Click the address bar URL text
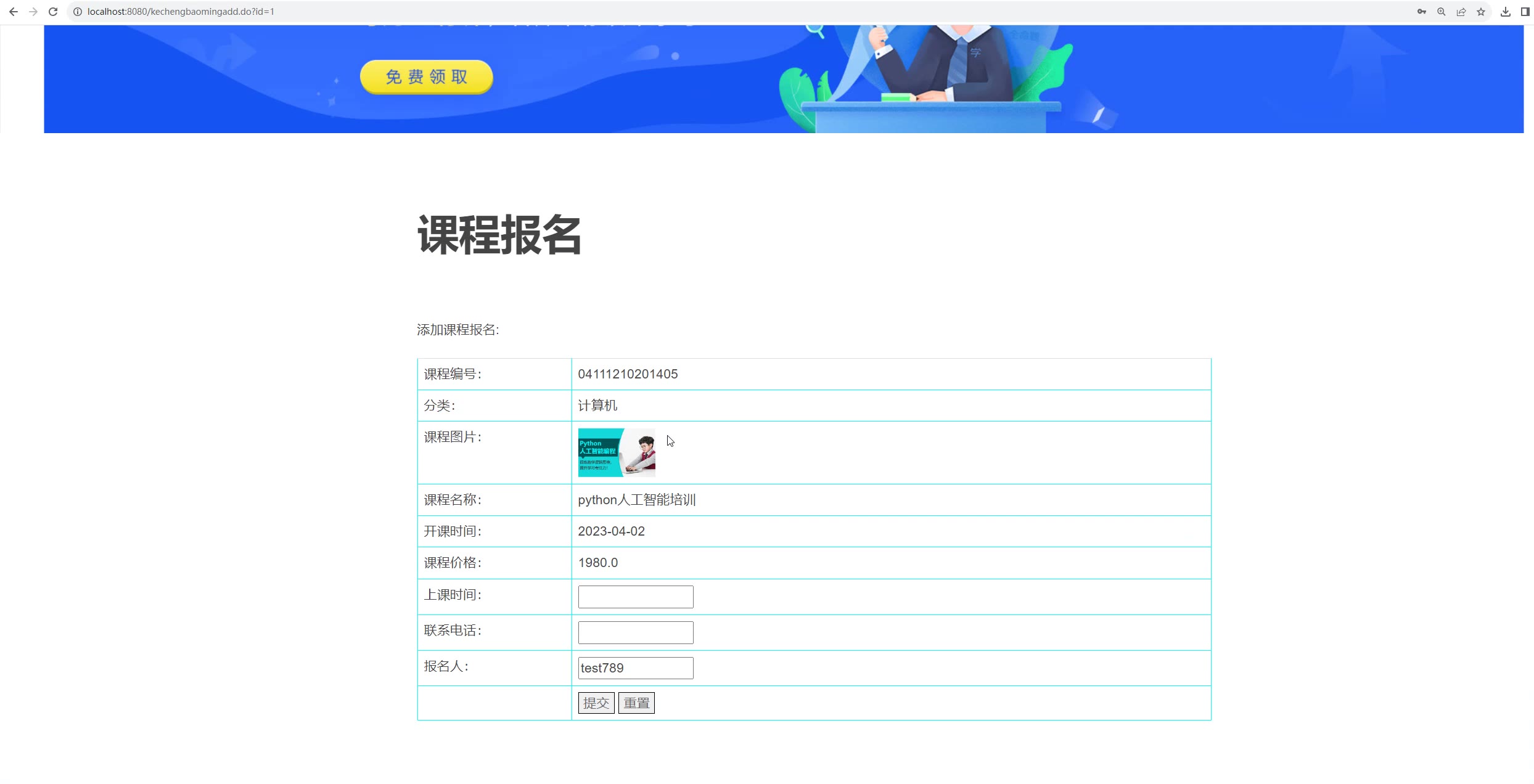The image size is (1534, 784). click(181, 12)
